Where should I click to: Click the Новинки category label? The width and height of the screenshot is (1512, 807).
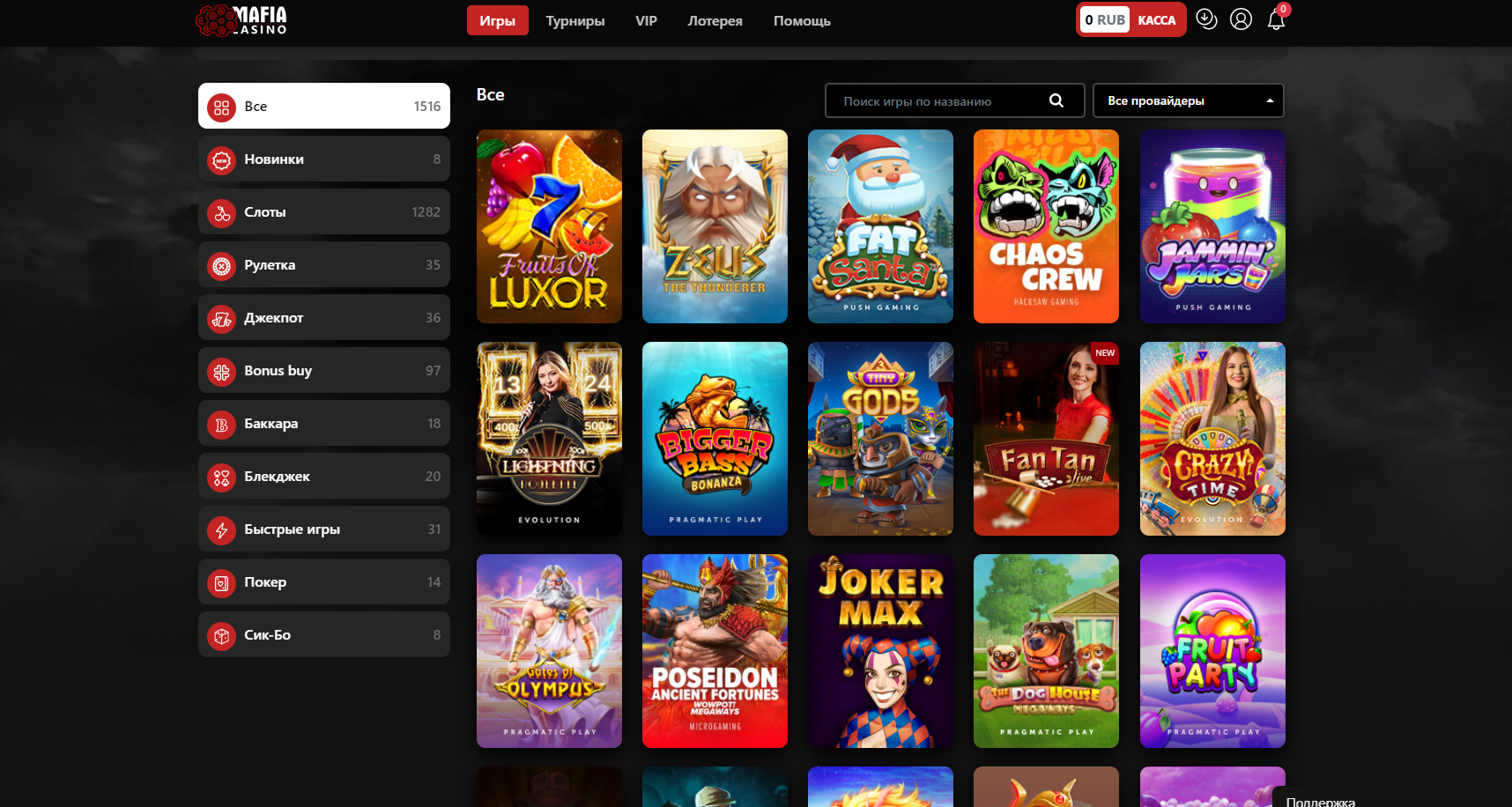pyautogui.click(x=274, y=159)
